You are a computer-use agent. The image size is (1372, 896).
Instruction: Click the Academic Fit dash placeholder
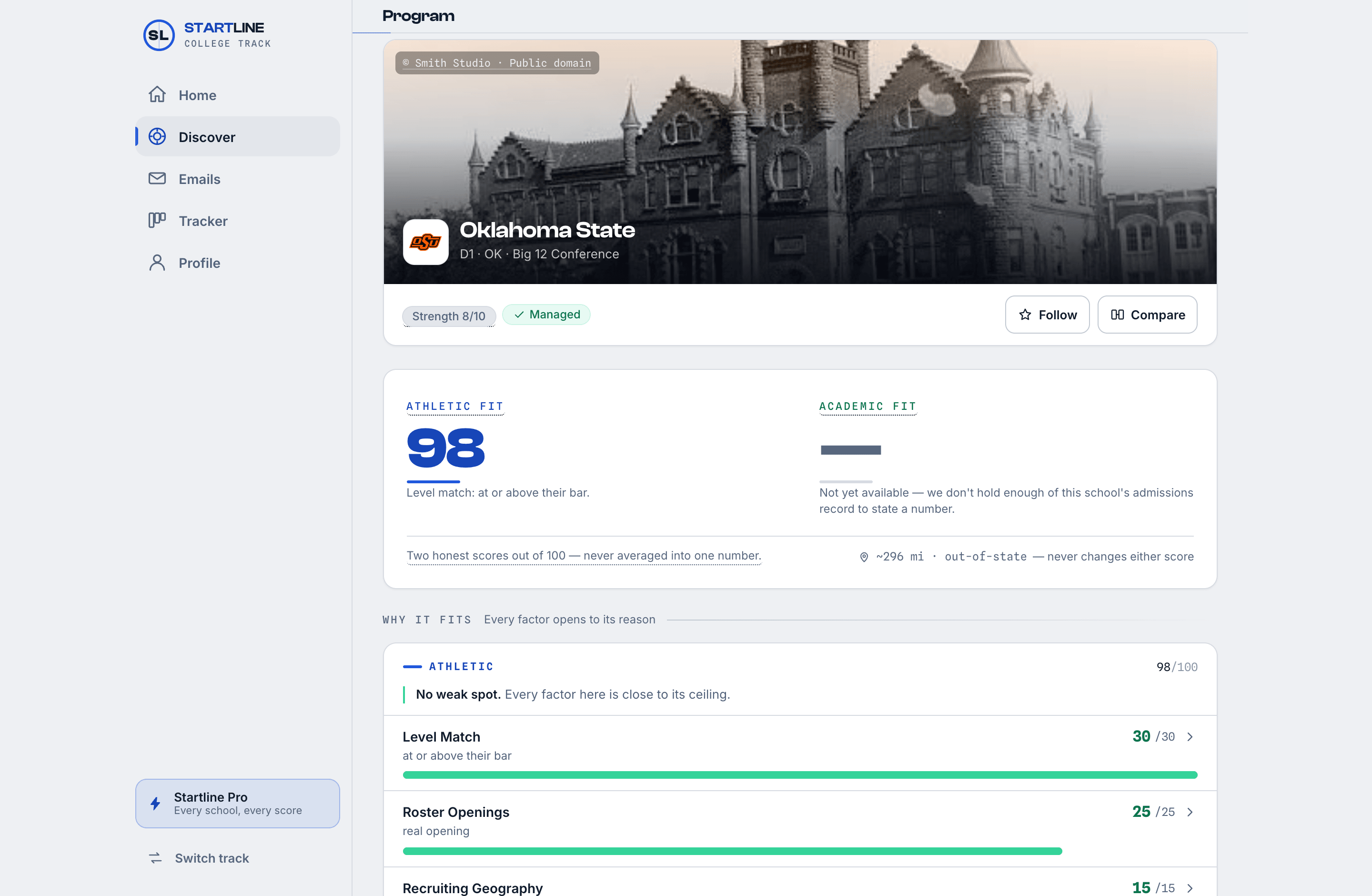click(850, 450)
